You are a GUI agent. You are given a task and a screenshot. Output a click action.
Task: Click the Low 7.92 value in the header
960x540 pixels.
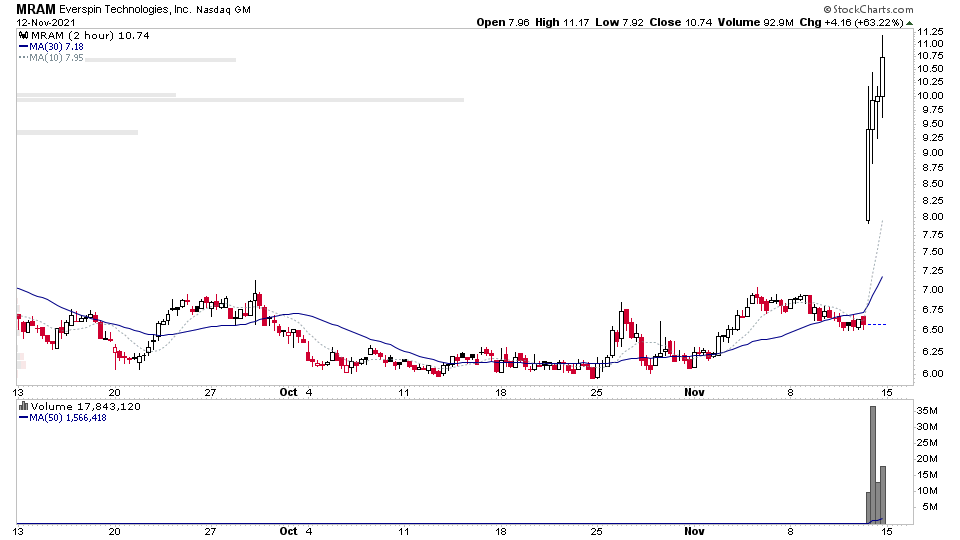[620, 22]
